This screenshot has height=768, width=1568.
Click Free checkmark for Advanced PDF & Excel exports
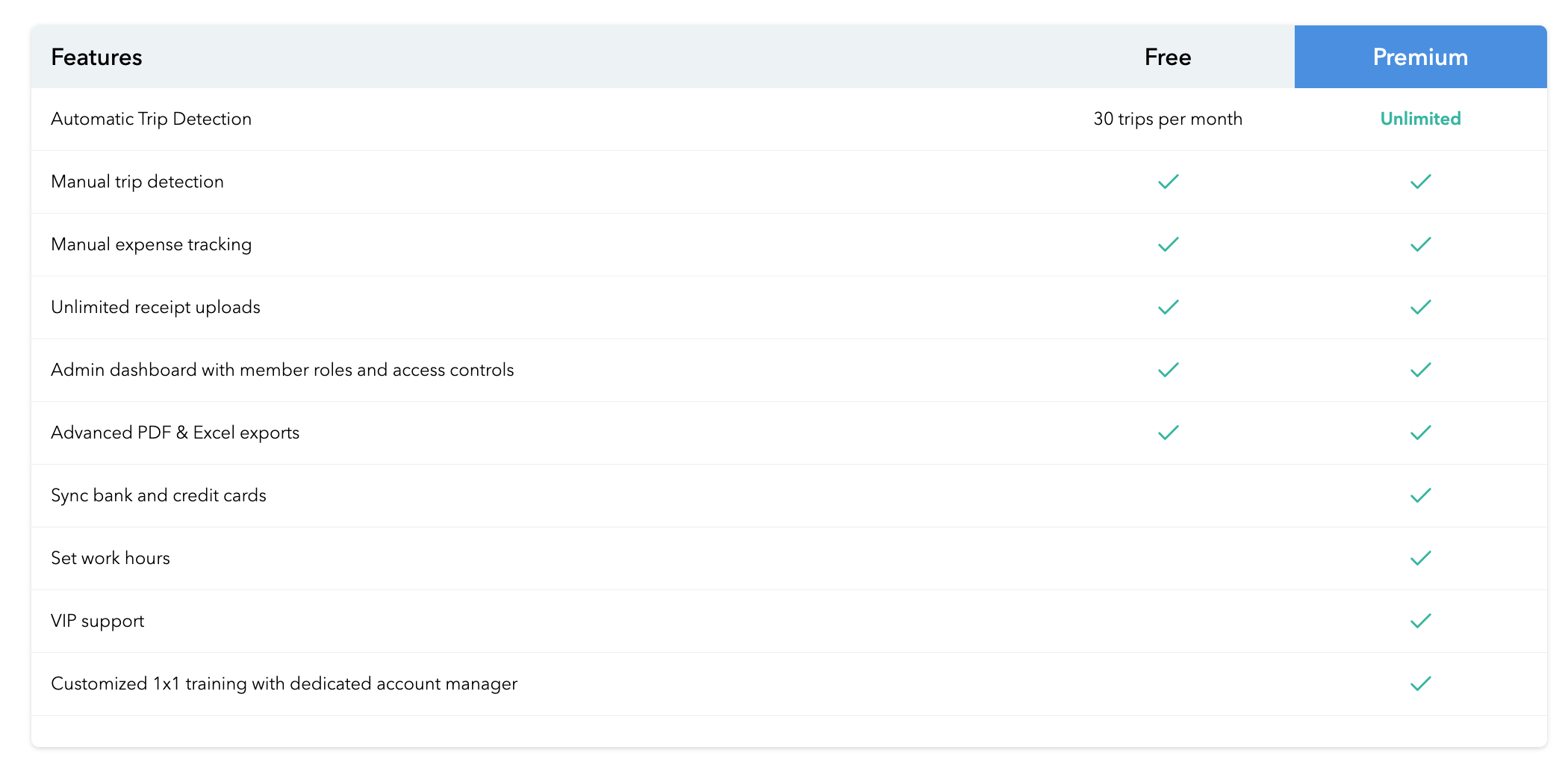click(1168, 433)
